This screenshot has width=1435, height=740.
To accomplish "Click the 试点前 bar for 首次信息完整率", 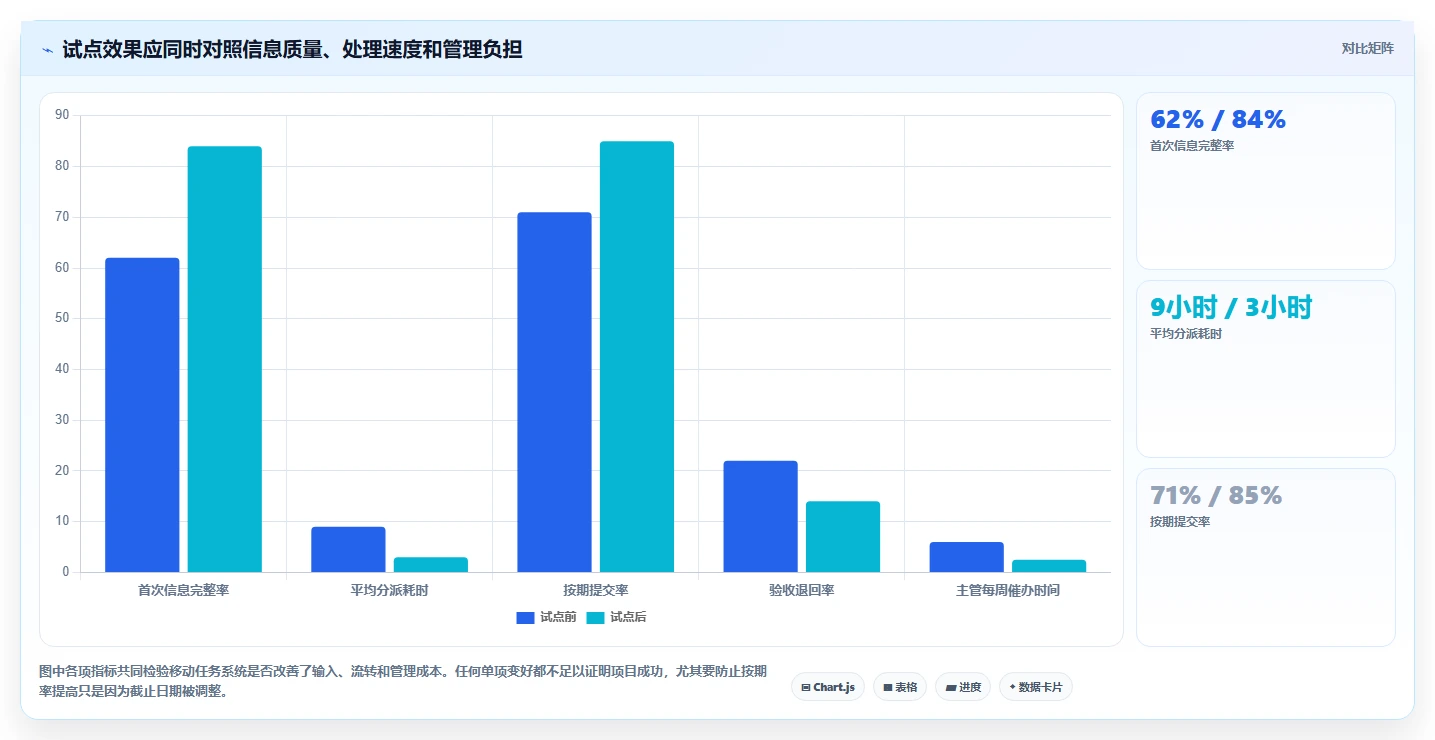I will tap(142, 415).
